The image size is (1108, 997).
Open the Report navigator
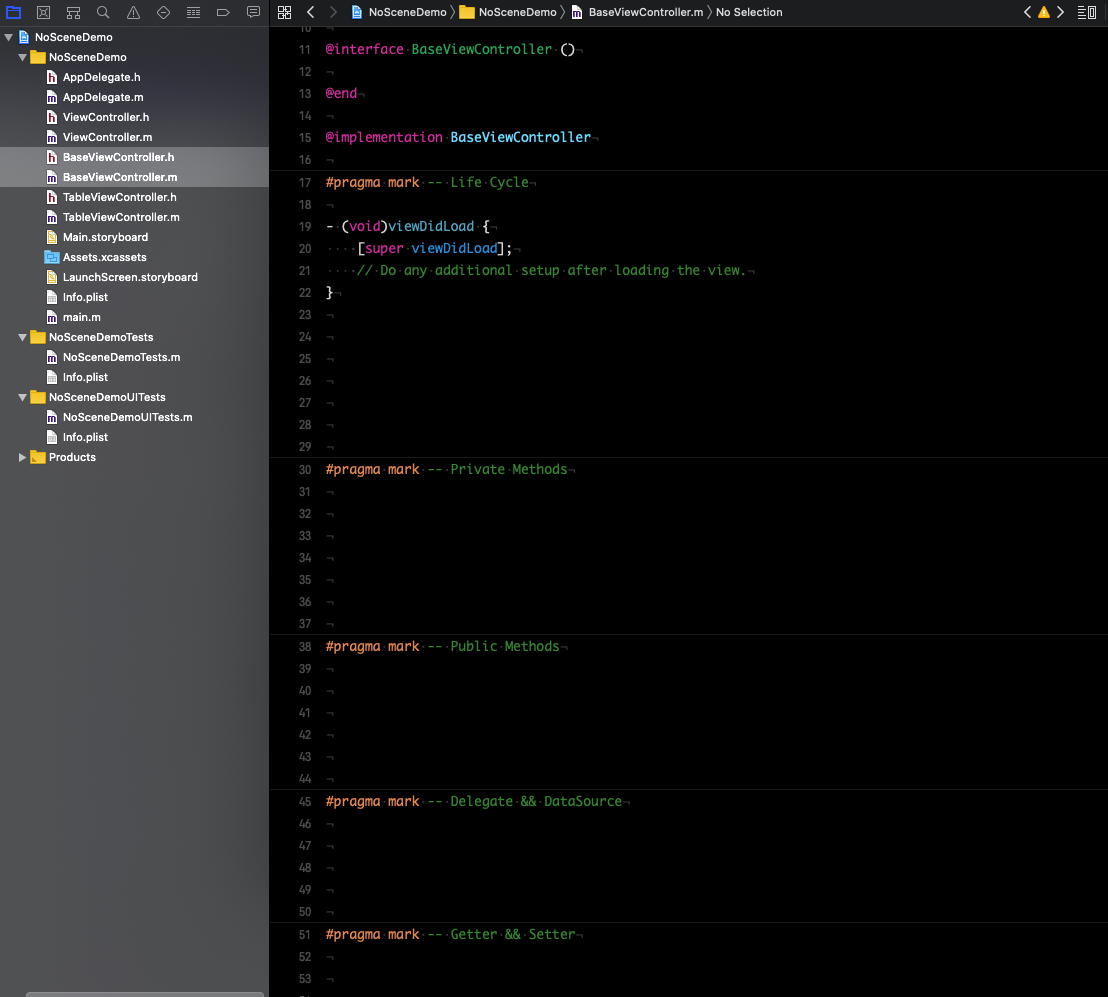(x=253, y=12)
